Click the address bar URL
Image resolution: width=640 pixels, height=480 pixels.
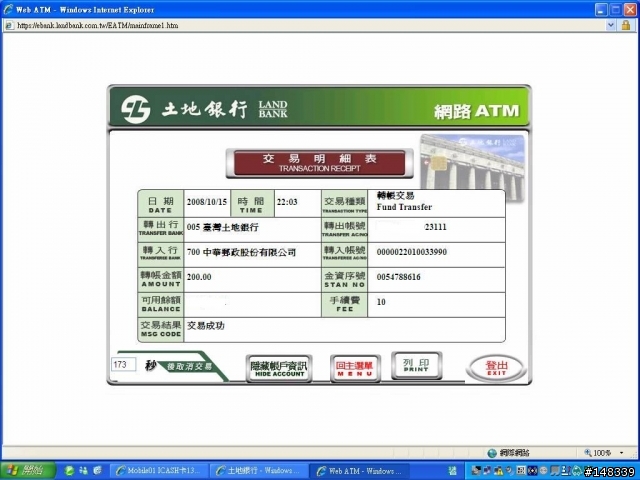click(x=98, y=25)
